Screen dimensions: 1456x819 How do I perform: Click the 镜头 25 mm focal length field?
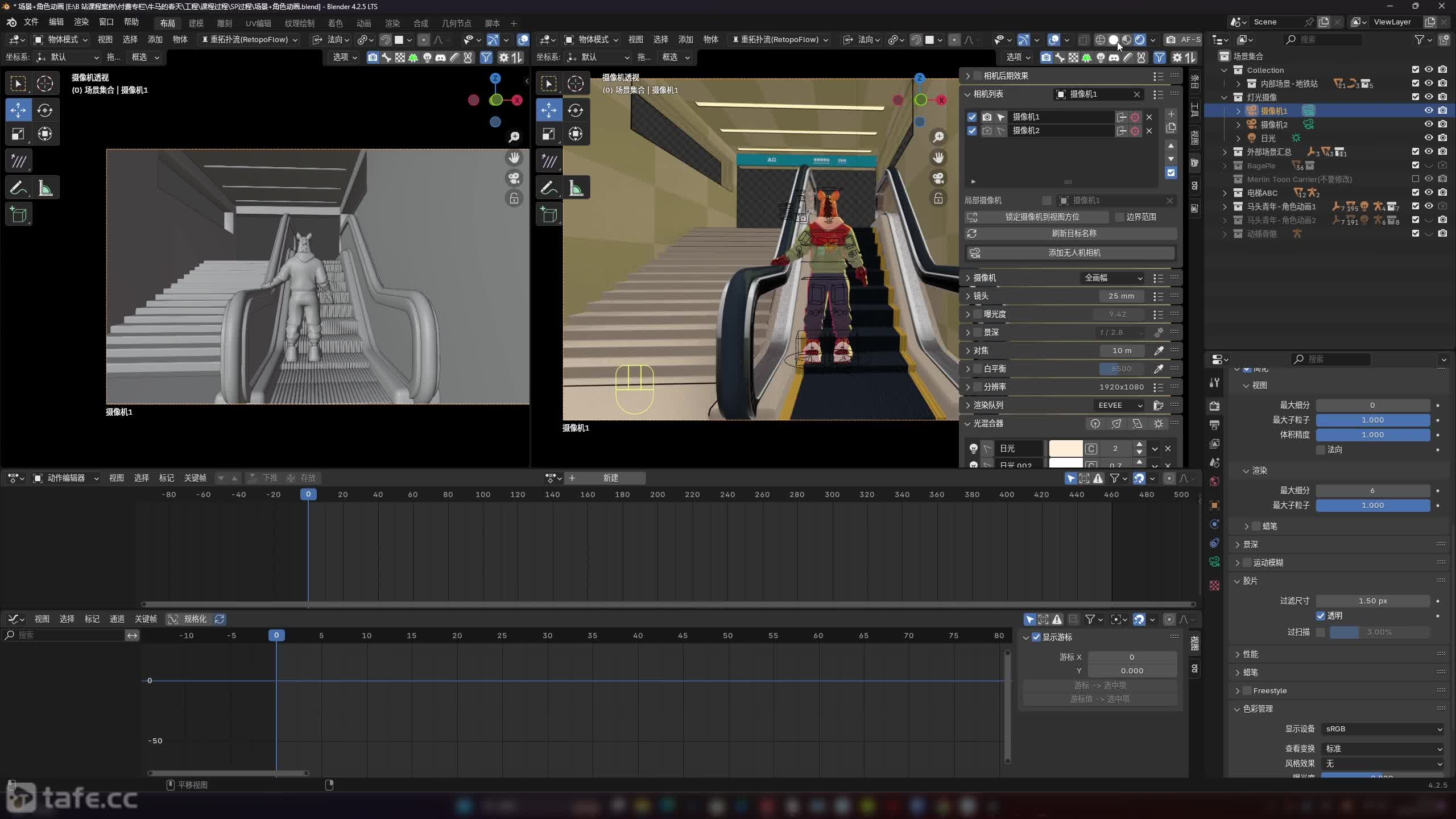pos(1120,296)
